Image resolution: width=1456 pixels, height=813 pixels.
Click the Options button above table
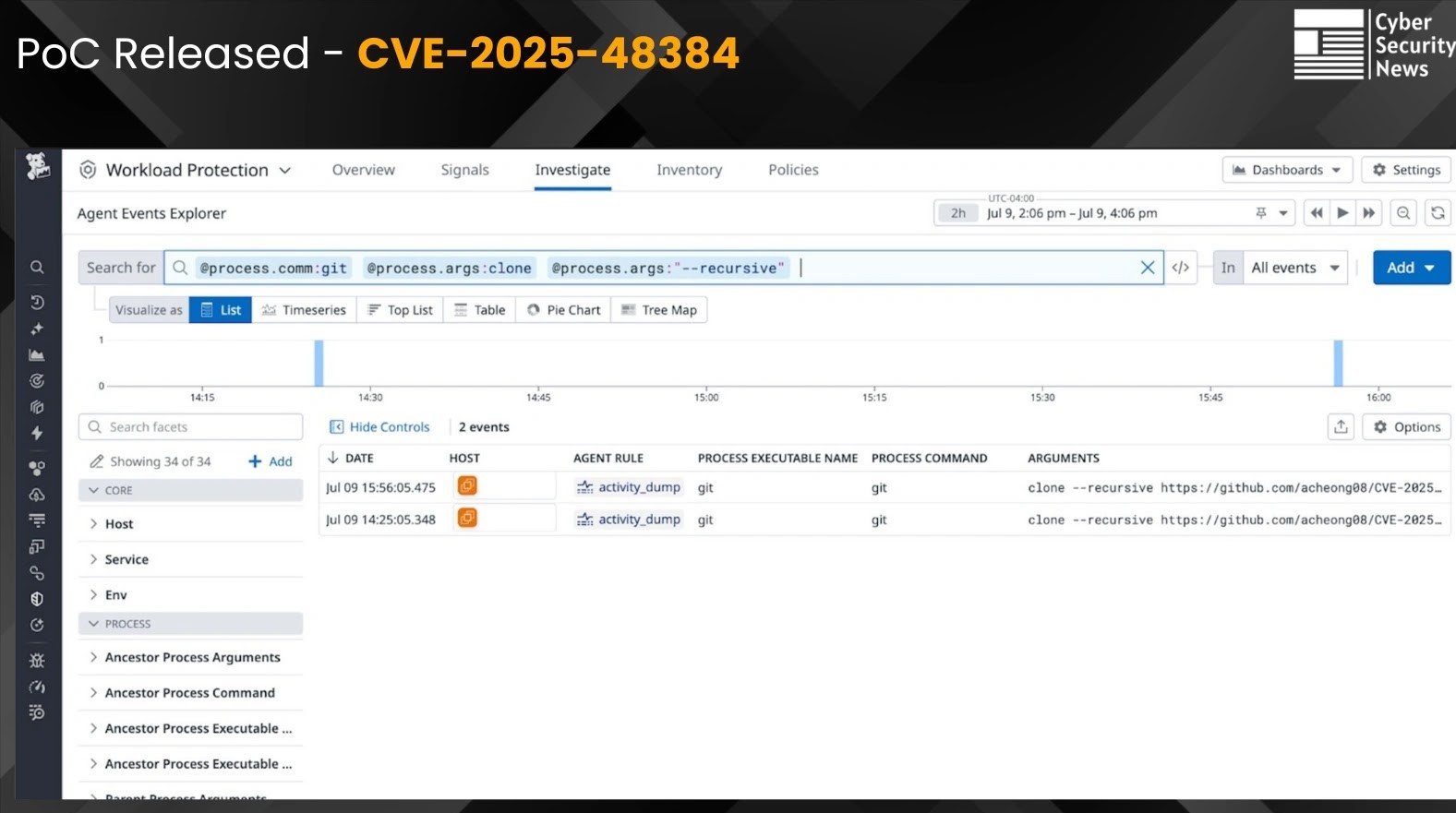point(1406,426)
